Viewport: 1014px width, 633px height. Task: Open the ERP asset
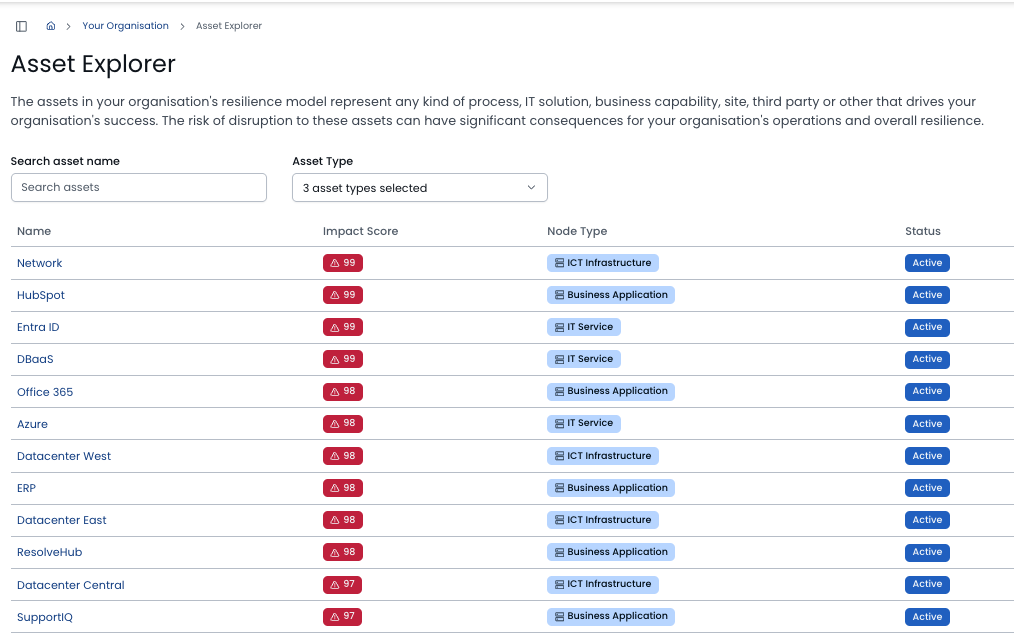(x=27, y=488)
